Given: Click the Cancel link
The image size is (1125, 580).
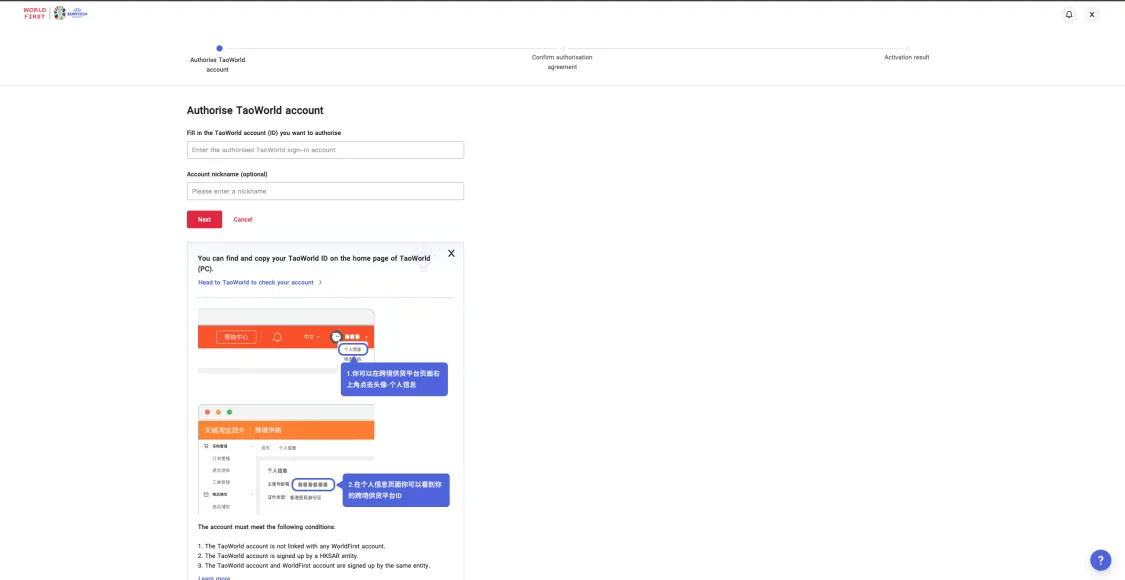Looking at the screenshot, I should [243, 220].
